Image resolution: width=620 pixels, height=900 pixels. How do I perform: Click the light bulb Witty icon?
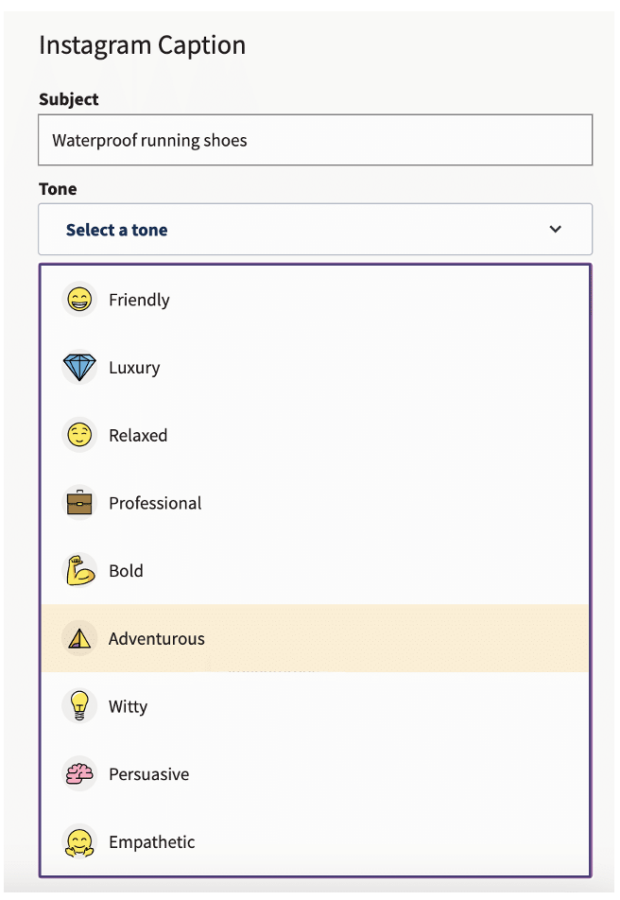(79, 705)
